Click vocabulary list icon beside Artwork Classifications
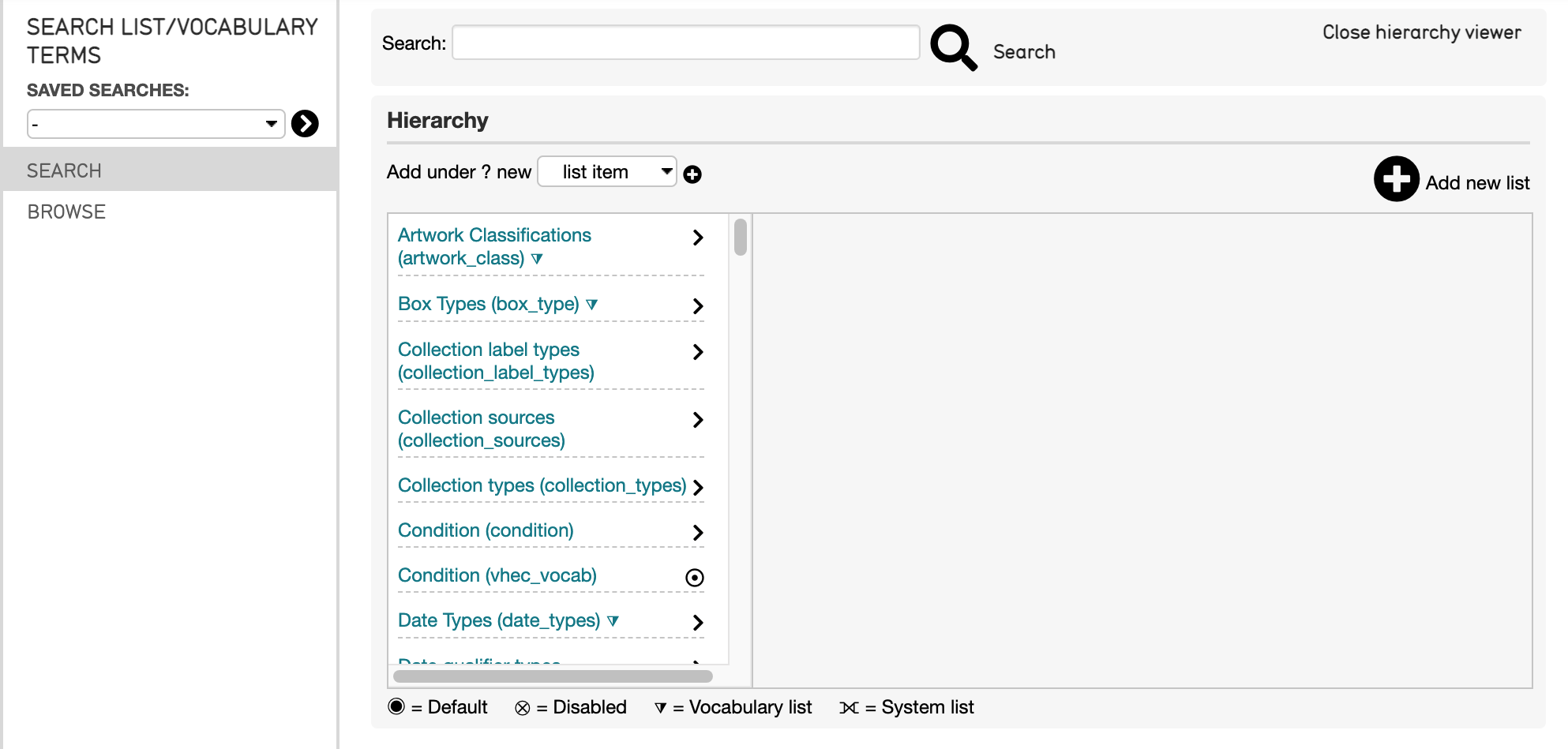 (x=537, y=259)
